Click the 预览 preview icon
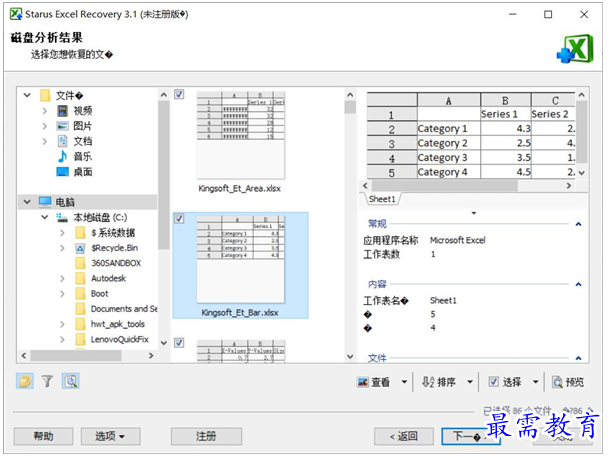Image resolution: width=608 pixels, height=457 pixels. pyautogui.click(x=558, y=382)
